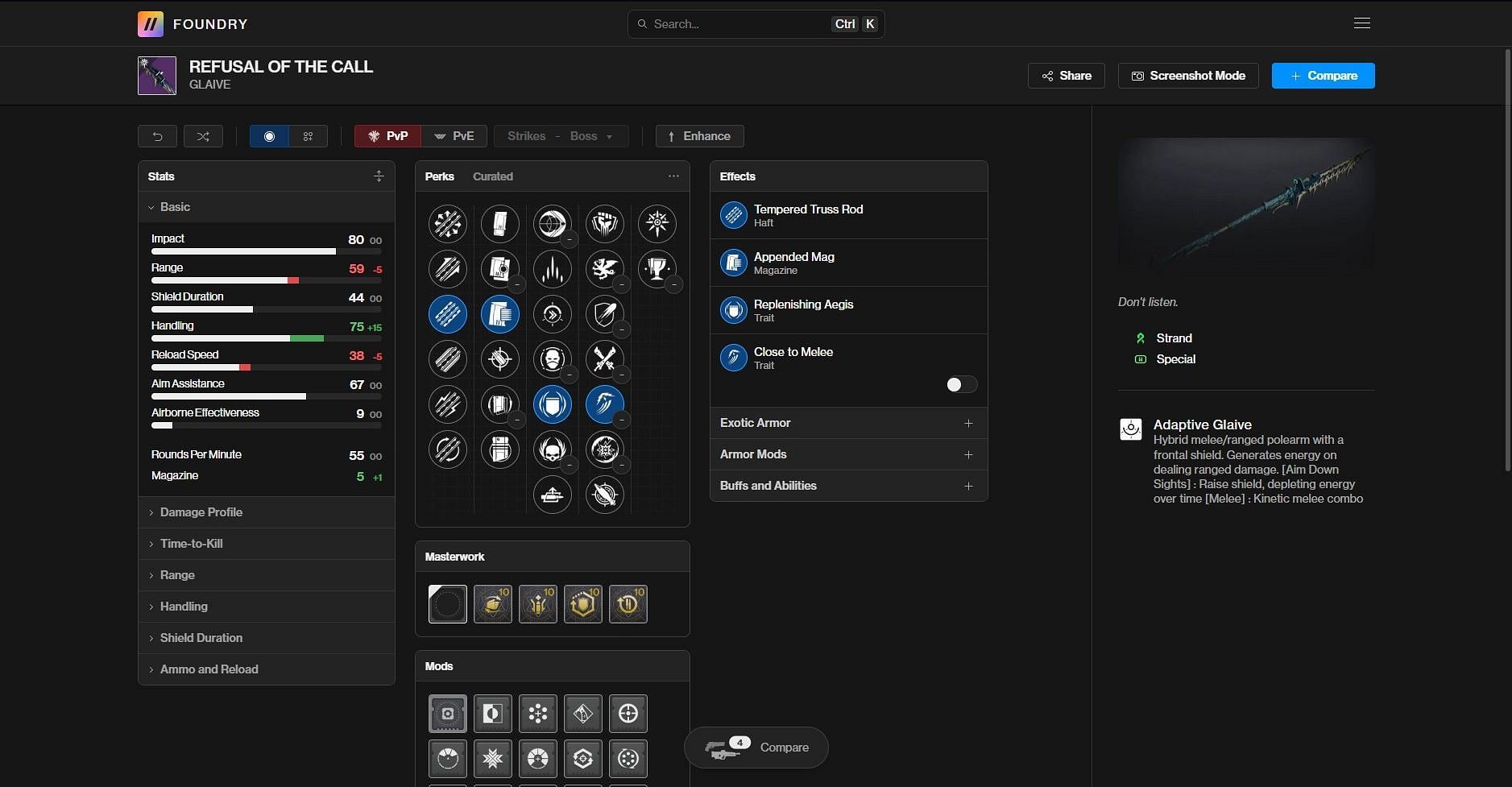Viewport: 1512px width, 787px height.
Task: Expand the Ammo and Reload section
Action: 267,669
